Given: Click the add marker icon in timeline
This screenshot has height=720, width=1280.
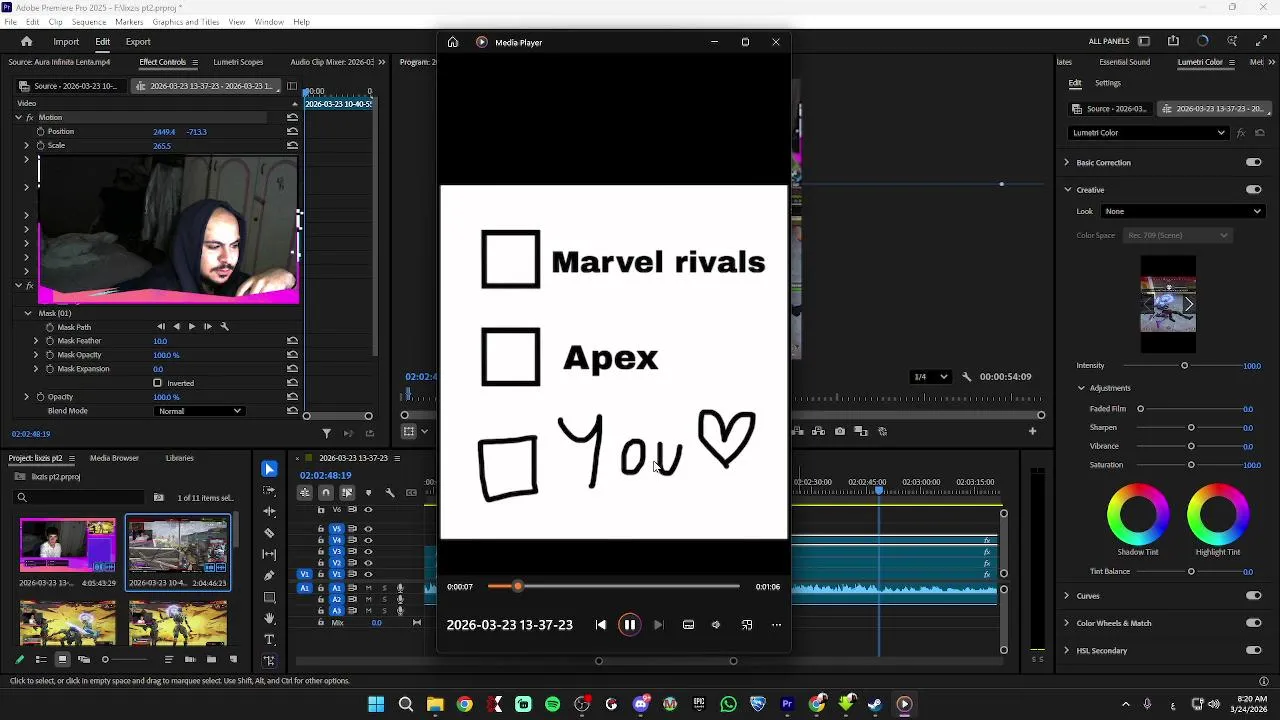Looking at the screenshot, I should point(368,492).
